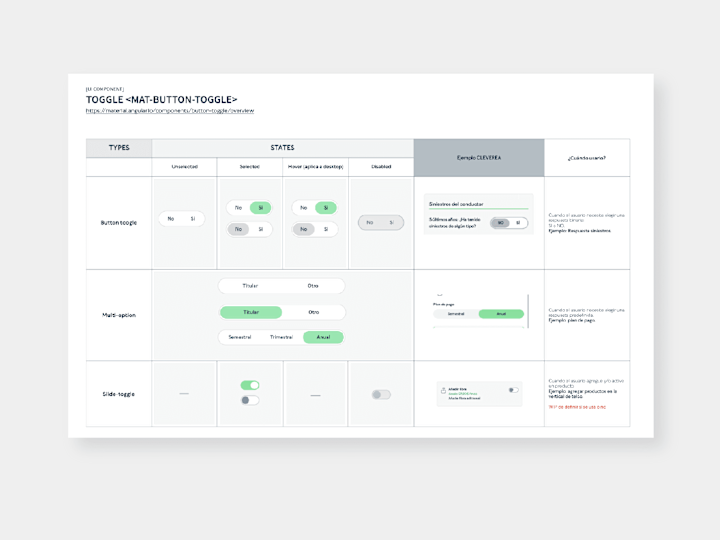Image resolution: width=720 pixels, height=540 pixels.
Task: Choose gray "NO" in Siniestros del conductor example
Action: (x=500, y=223)
